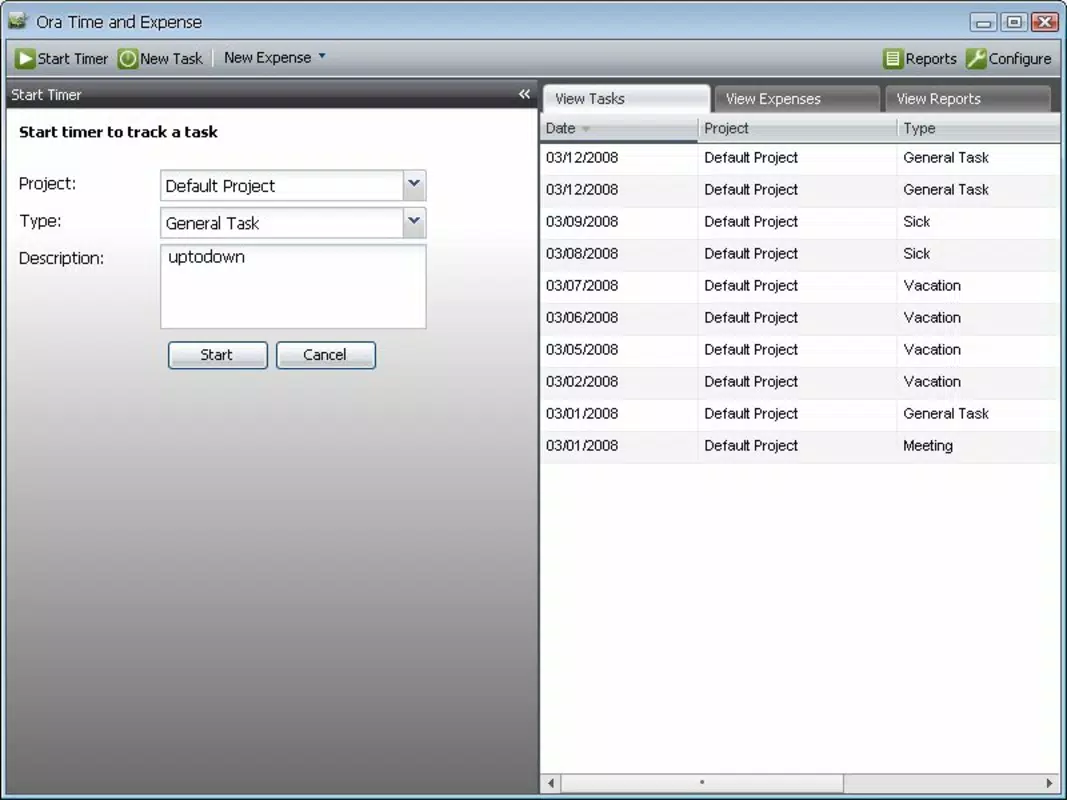Click the Start Timer toolbar label
Screen dimensions: 1067x800
click(x=73, y=59)
